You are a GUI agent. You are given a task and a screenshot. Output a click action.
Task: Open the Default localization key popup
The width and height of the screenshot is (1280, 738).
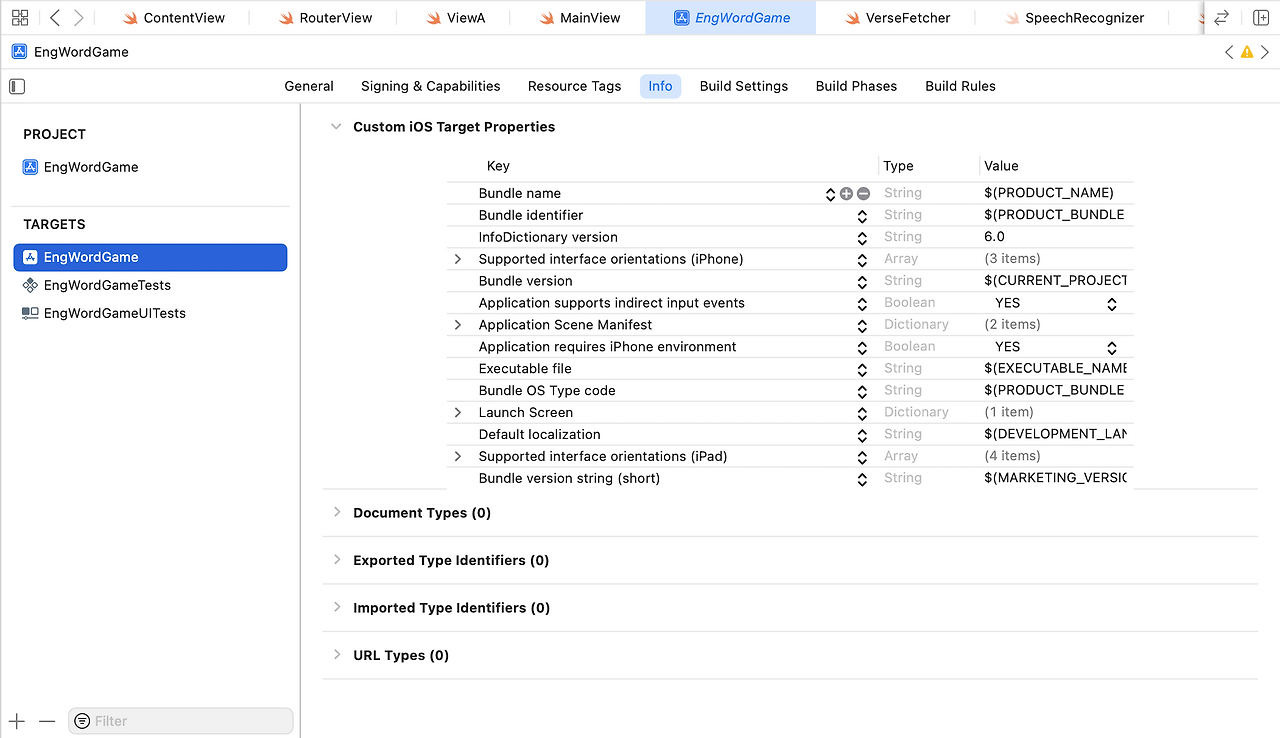coord(862,436)
